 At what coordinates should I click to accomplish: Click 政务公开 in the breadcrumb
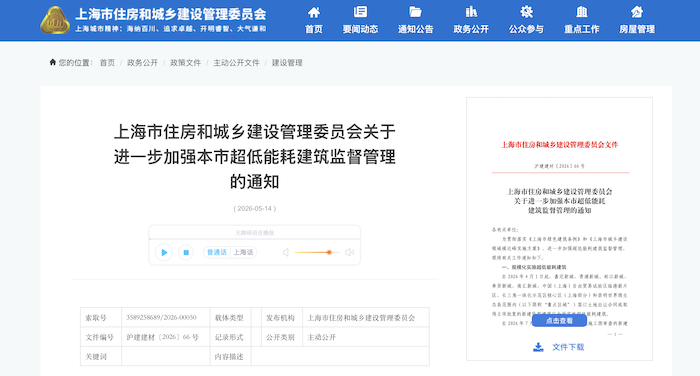pos(142,63)
